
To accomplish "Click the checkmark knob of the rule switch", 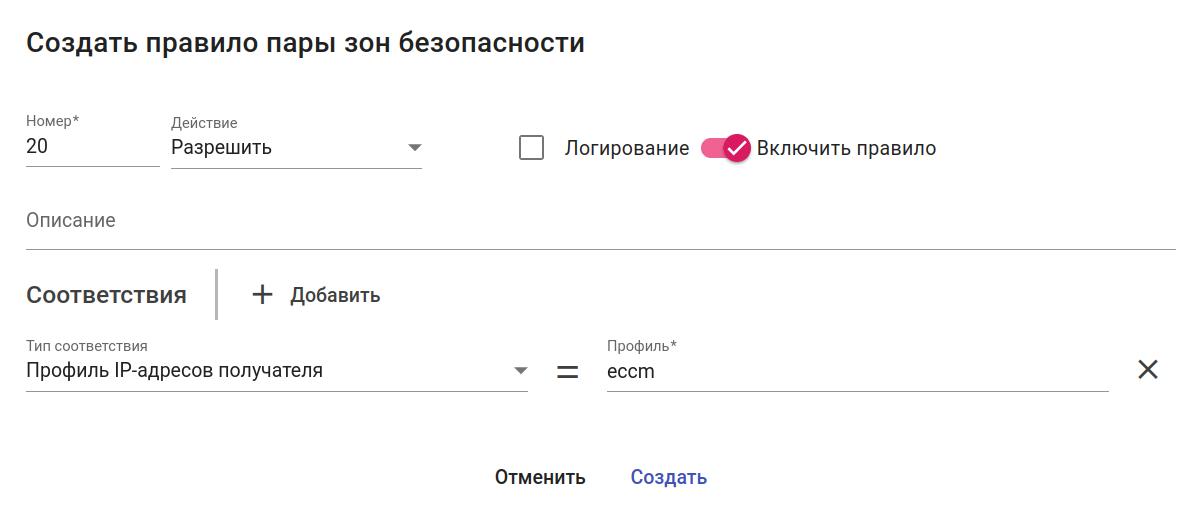I will click(x=737, y=148).
